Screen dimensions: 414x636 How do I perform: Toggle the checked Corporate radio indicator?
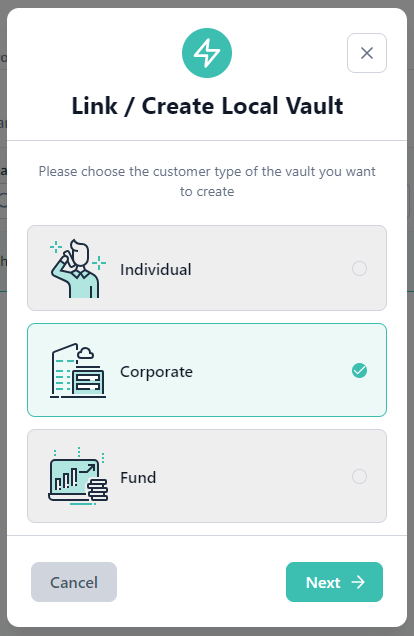[x=359, y=370]
